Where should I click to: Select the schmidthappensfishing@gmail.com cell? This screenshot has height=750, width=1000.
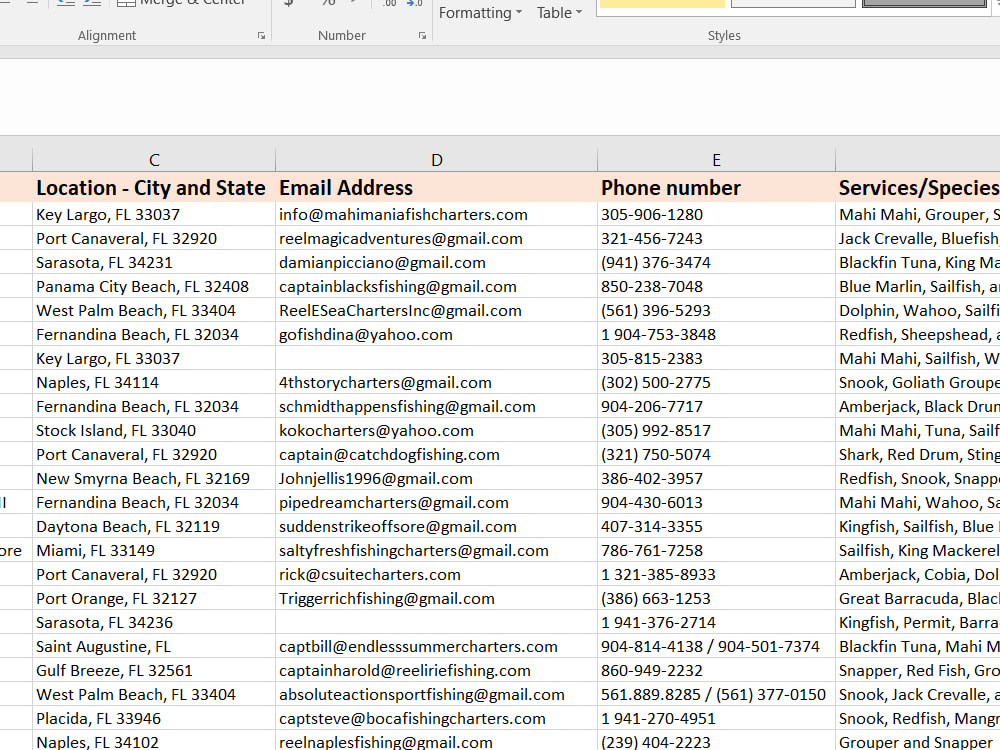coord(436,407)
